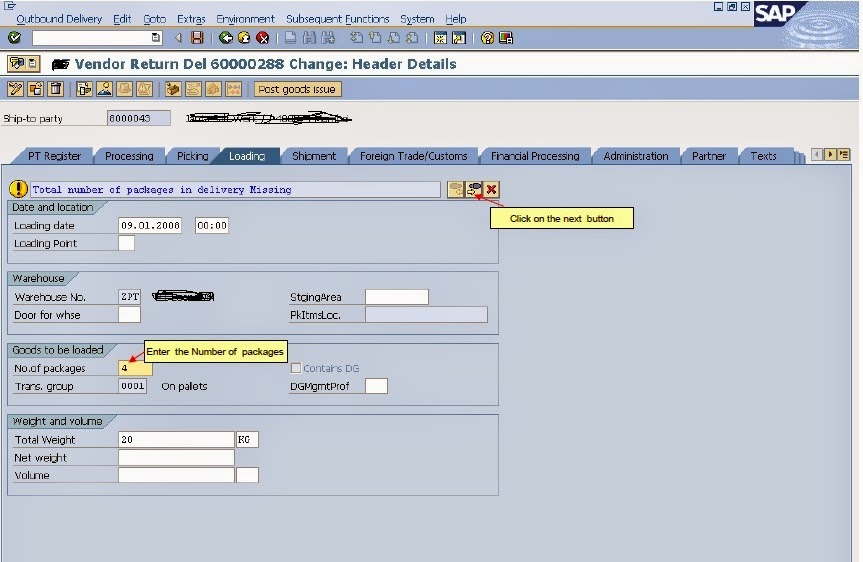Open the Help question mark icon

click(x=487, y=38)
